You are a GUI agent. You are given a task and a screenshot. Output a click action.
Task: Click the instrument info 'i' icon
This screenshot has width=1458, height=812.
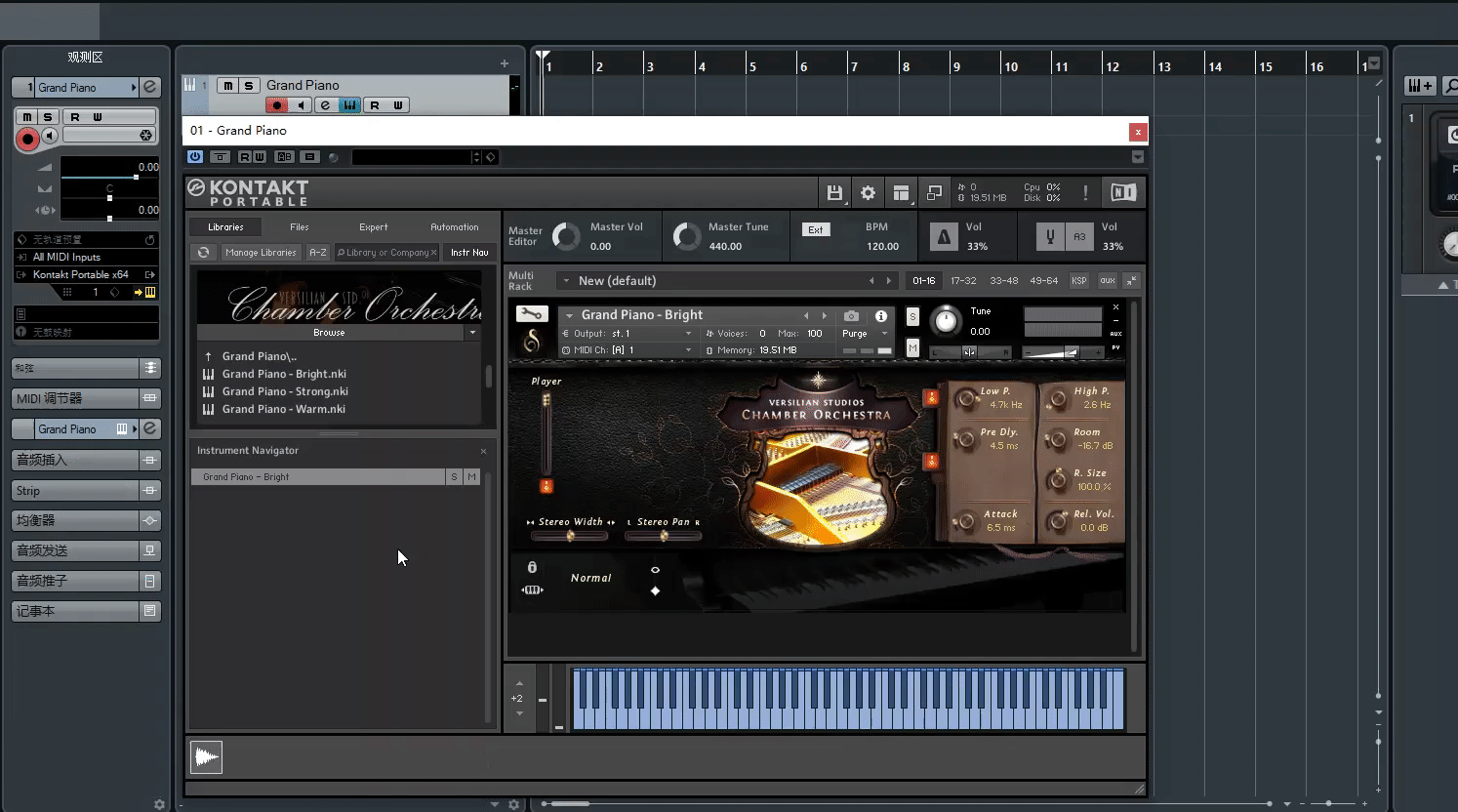tap(881, 316)
